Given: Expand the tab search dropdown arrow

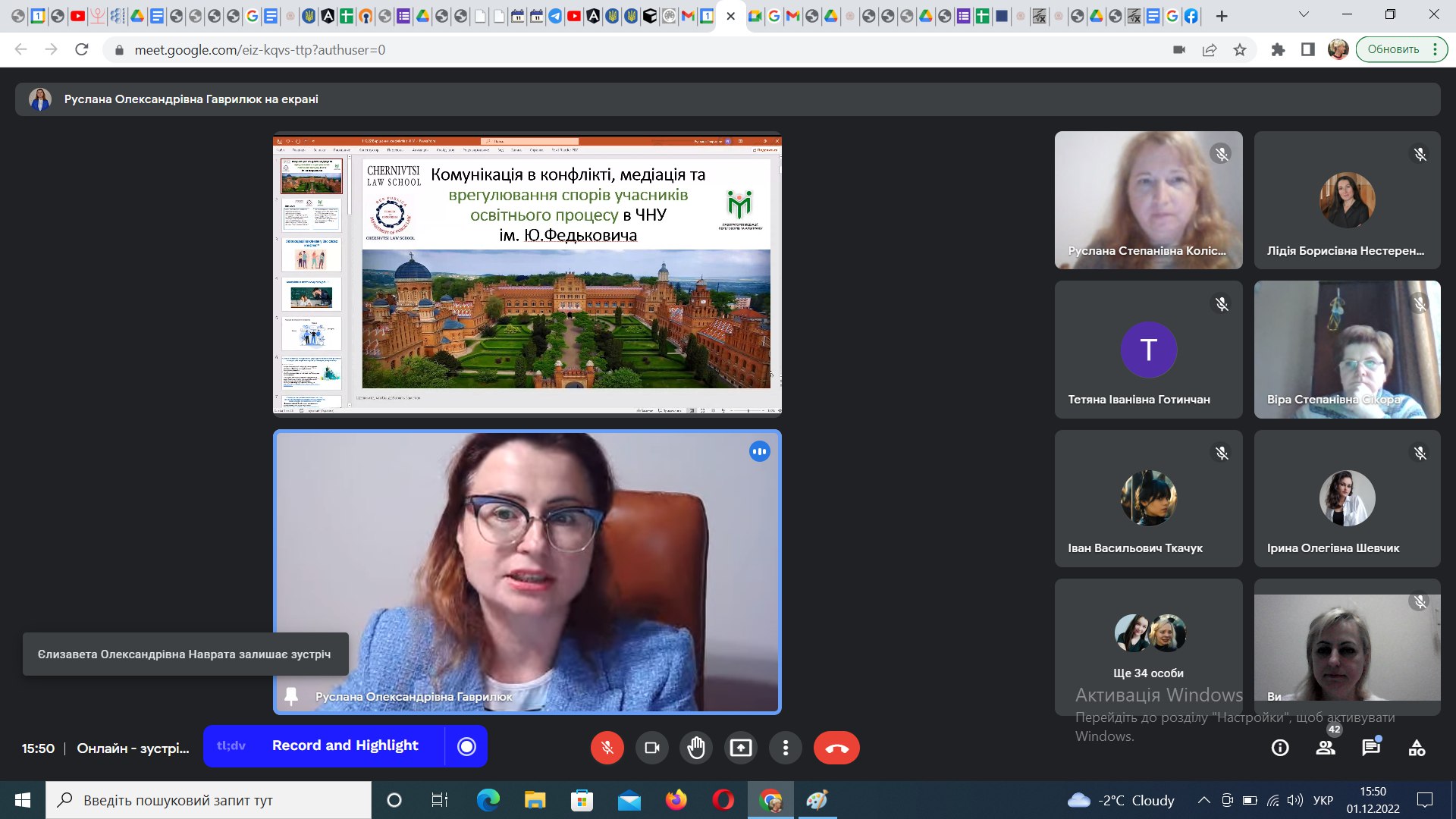Looking at the screenshot, I should coord(1304,15).
